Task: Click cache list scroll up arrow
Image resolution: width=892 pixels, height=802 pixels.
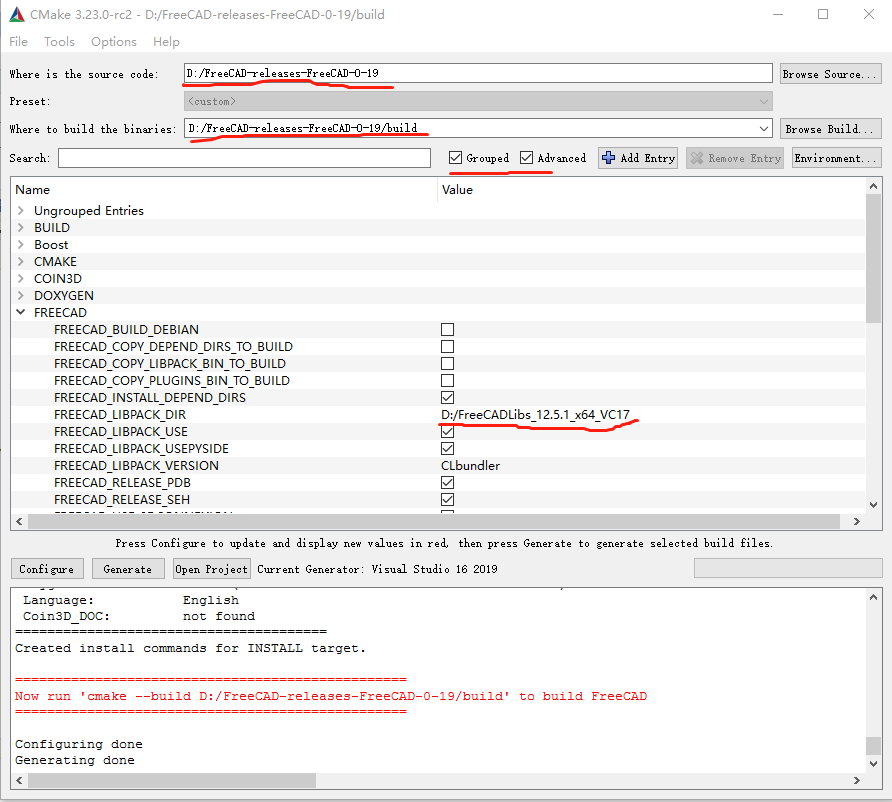Action: pyautogui.click(x=873, y=186)
